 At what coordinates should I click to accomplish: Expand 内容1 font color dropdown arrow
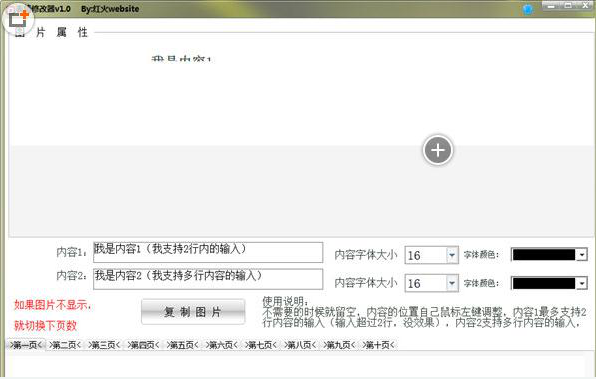point(582,255)
